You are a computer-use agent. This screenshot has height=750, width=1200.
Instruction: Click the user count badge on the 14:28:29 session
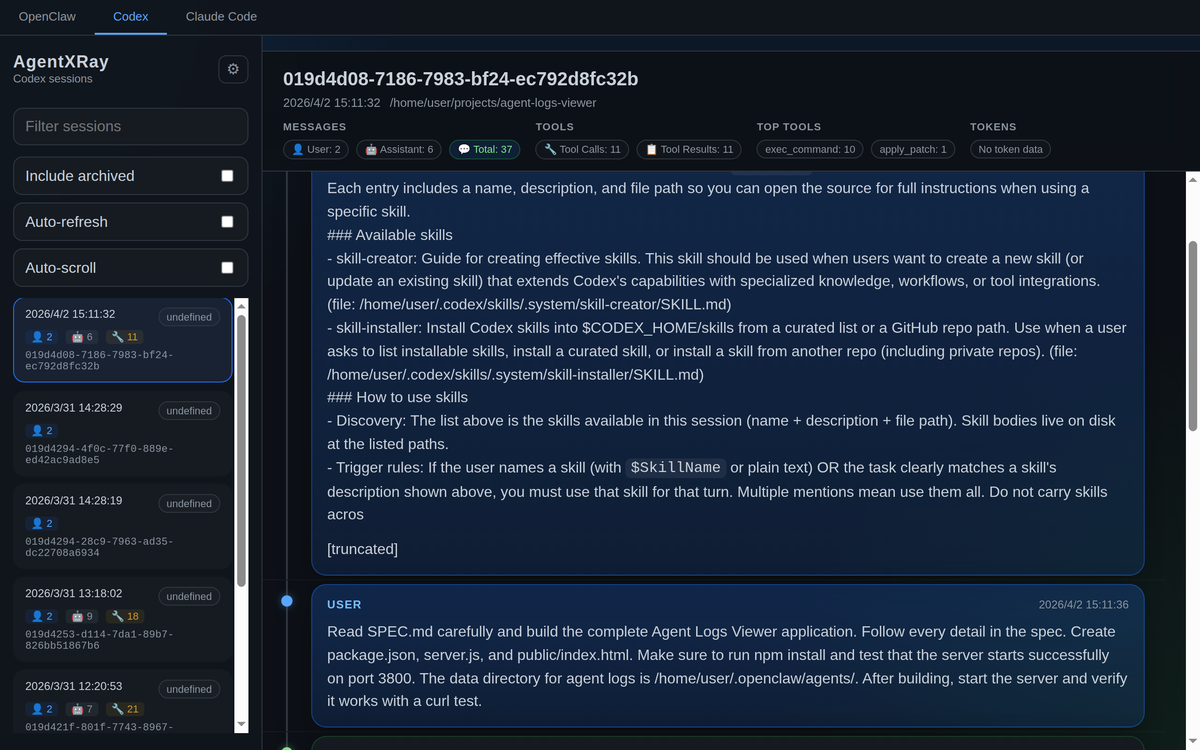click(x=42, y=430)
